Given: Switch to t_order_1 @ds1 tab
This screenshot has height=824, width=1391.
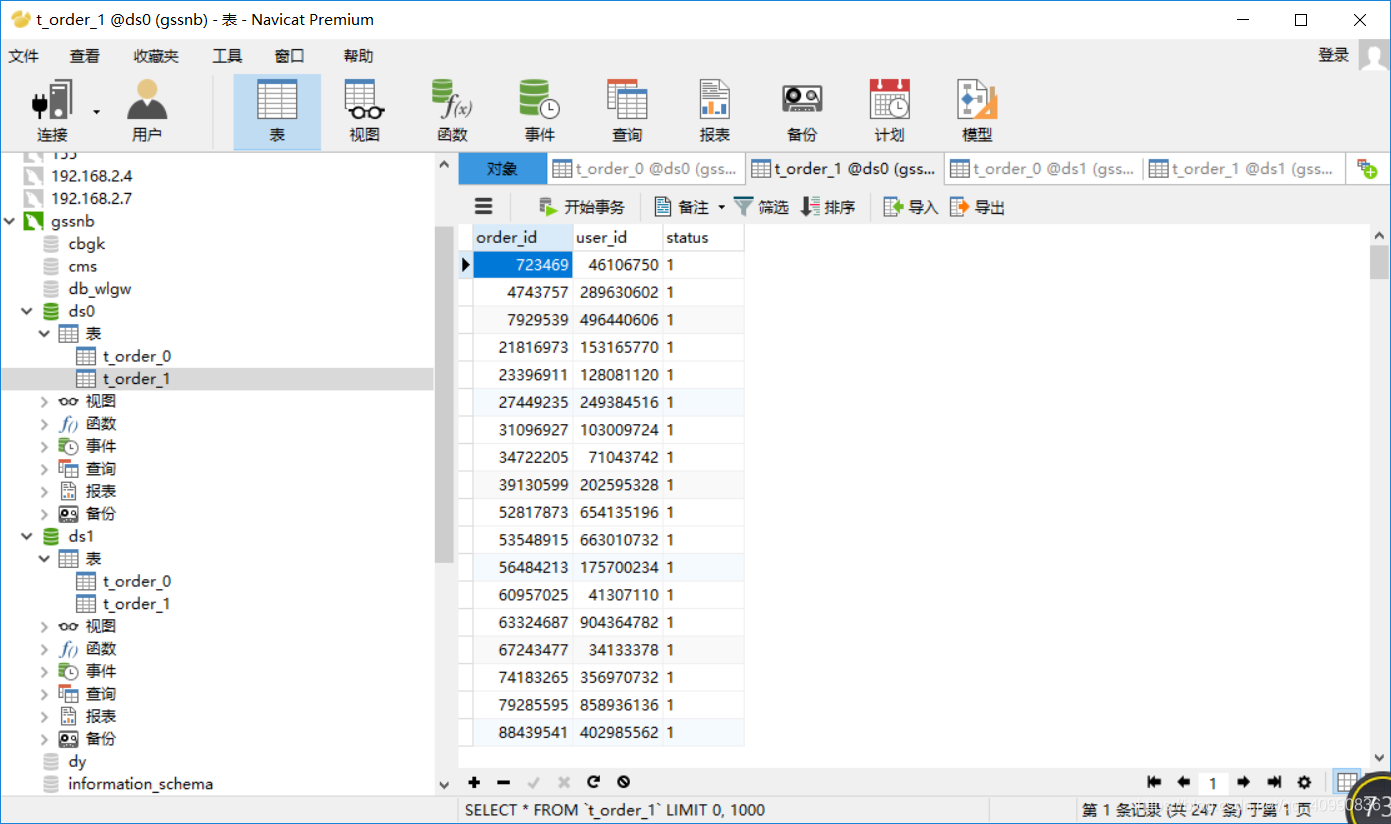Looking at the screenshot, I should (1244, 169).
